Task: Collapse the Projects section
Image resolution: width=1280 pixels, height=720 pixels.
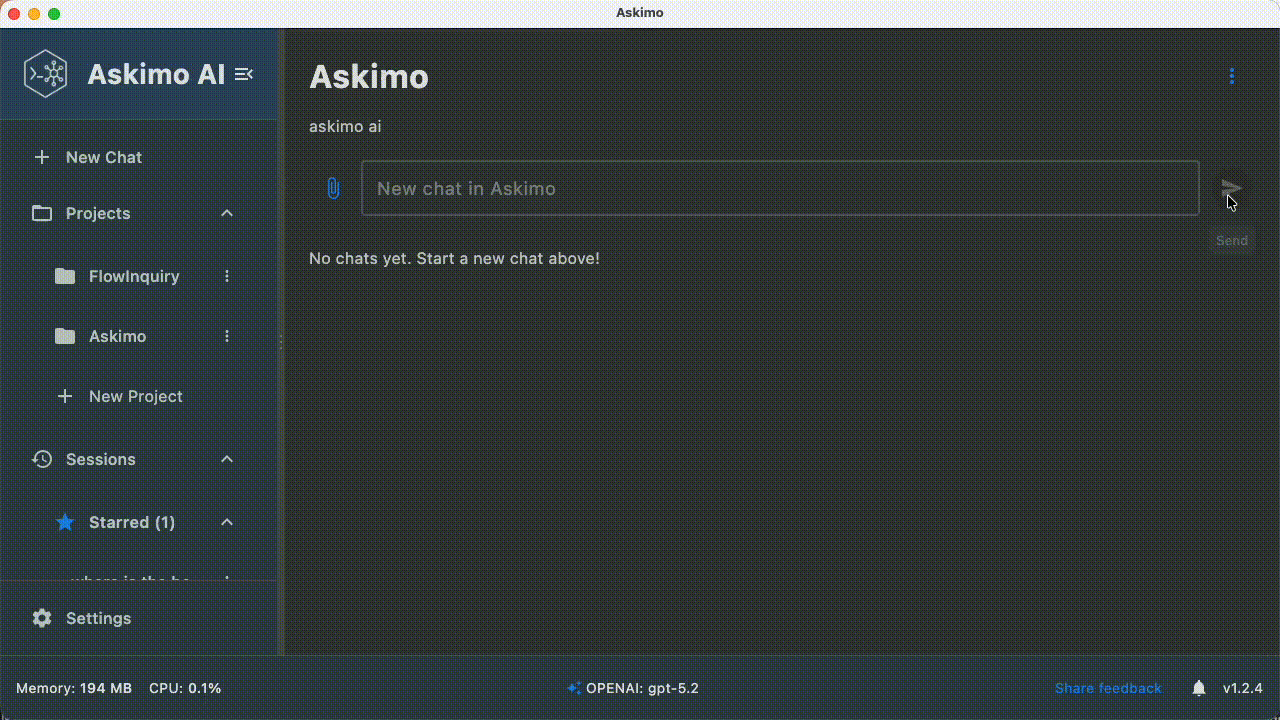Action: tap(226, 213)
